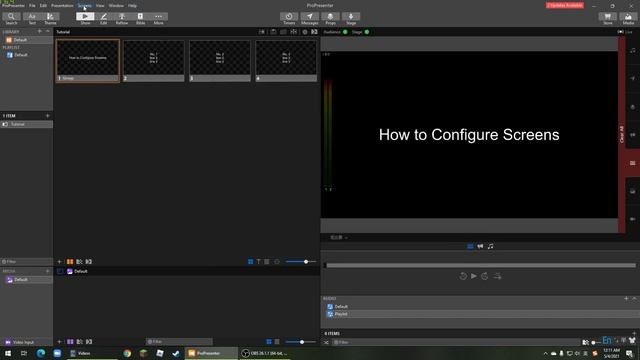This screenshot has width=640, height=360.
Task: Skip back with the rewind transport button
Action: pos(463,276)
